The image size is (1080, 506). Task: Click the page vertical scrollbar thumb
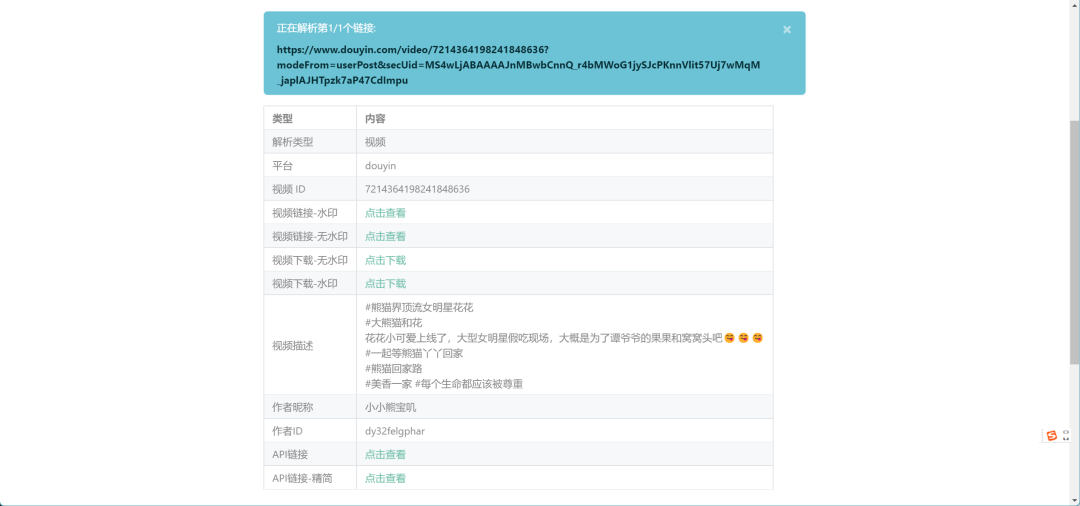pyautogui.click(x=1074, y=241)
